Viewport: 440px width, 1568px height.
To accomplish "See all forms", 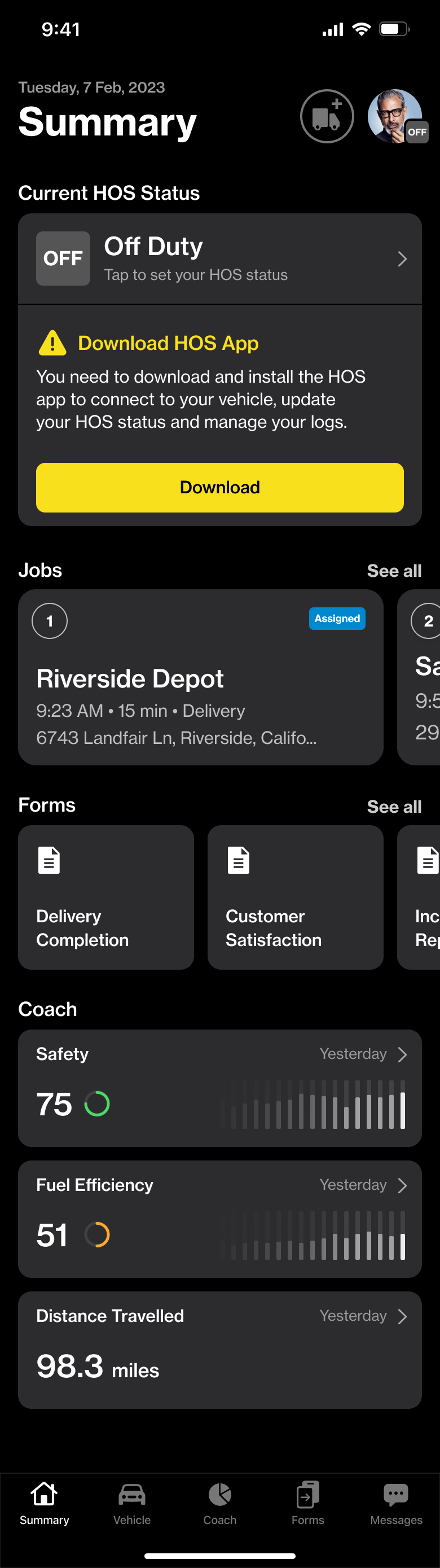I will 394,807.
